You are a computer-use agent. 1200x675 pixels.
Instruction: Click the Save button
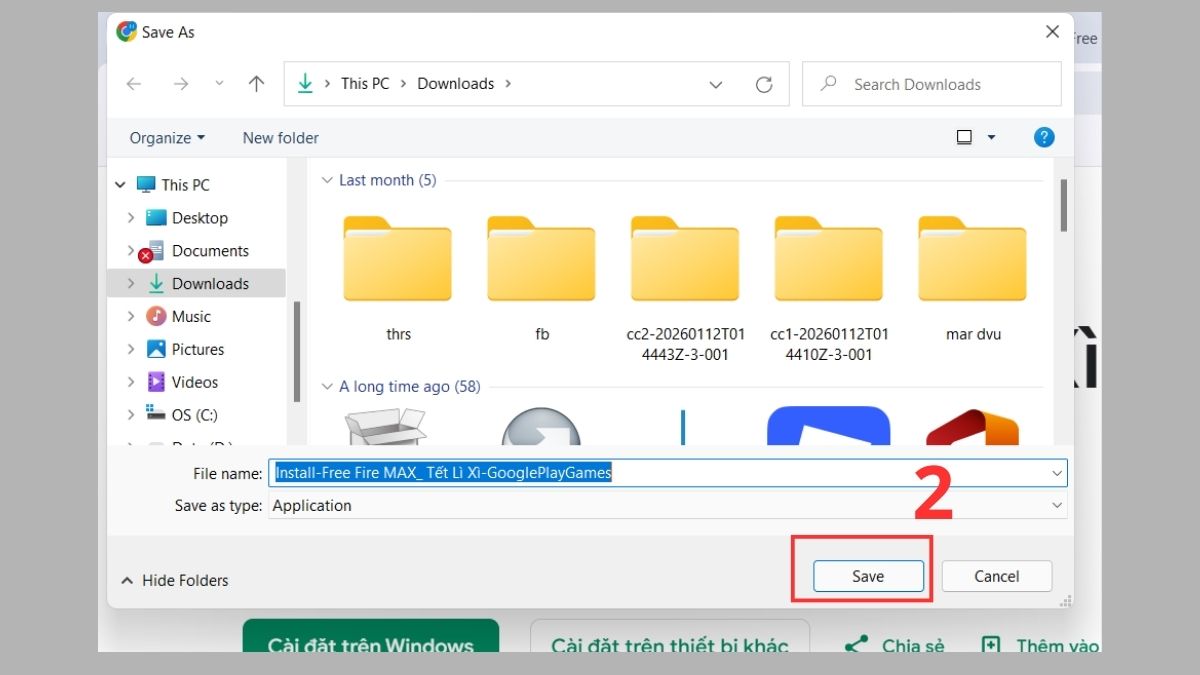click(867, 576)
